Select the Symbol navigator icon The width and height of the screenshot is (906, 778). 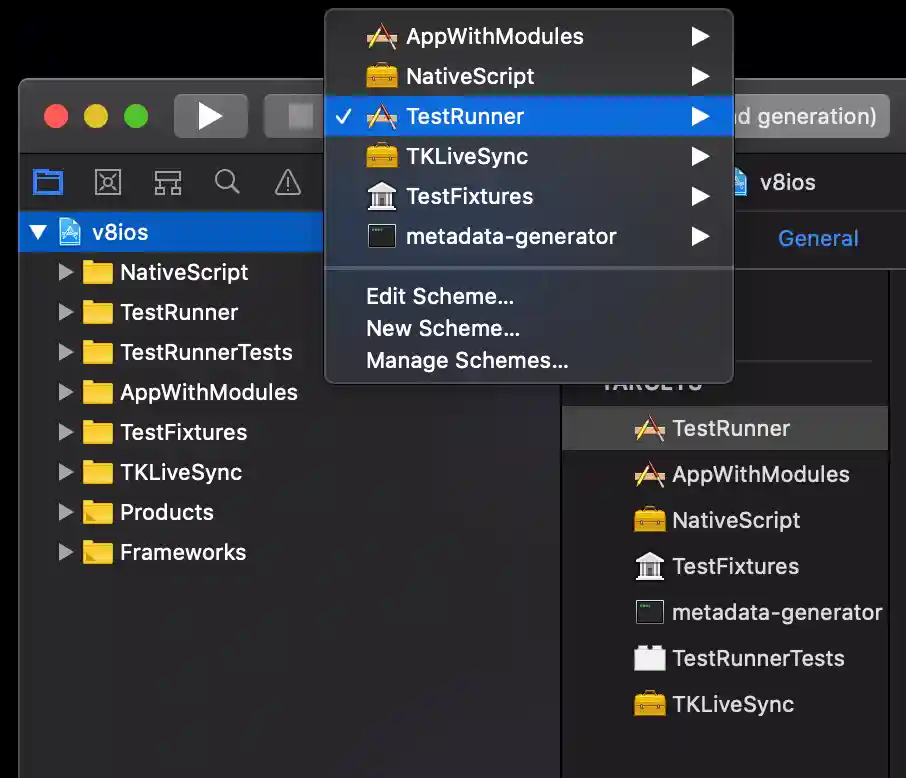(107, 182)
